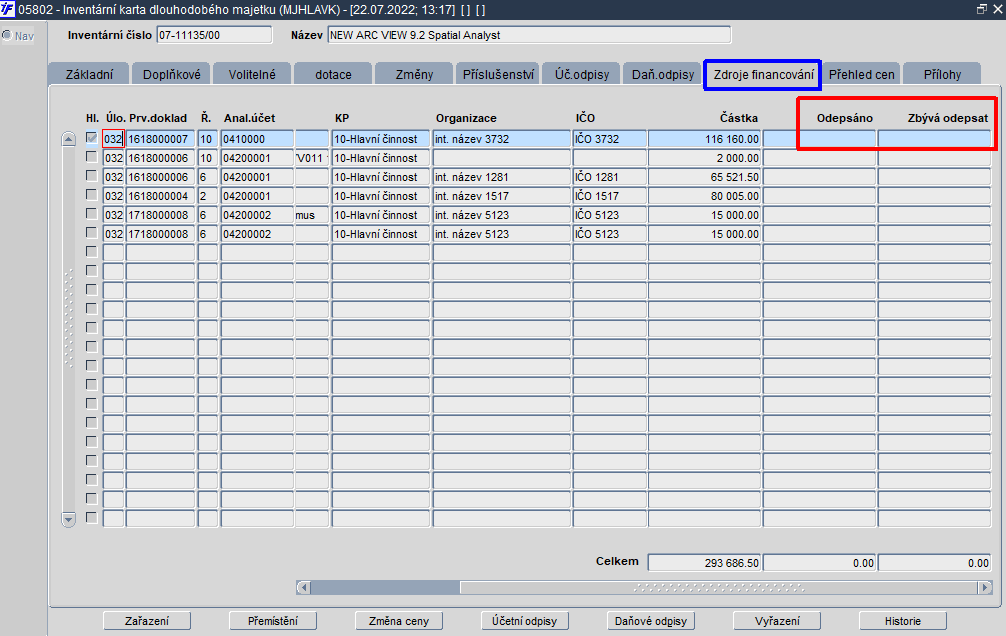This screenshot has height=636, width=1006.
Task: Select the Zdroje financování tab
Action: coord(763,74)
